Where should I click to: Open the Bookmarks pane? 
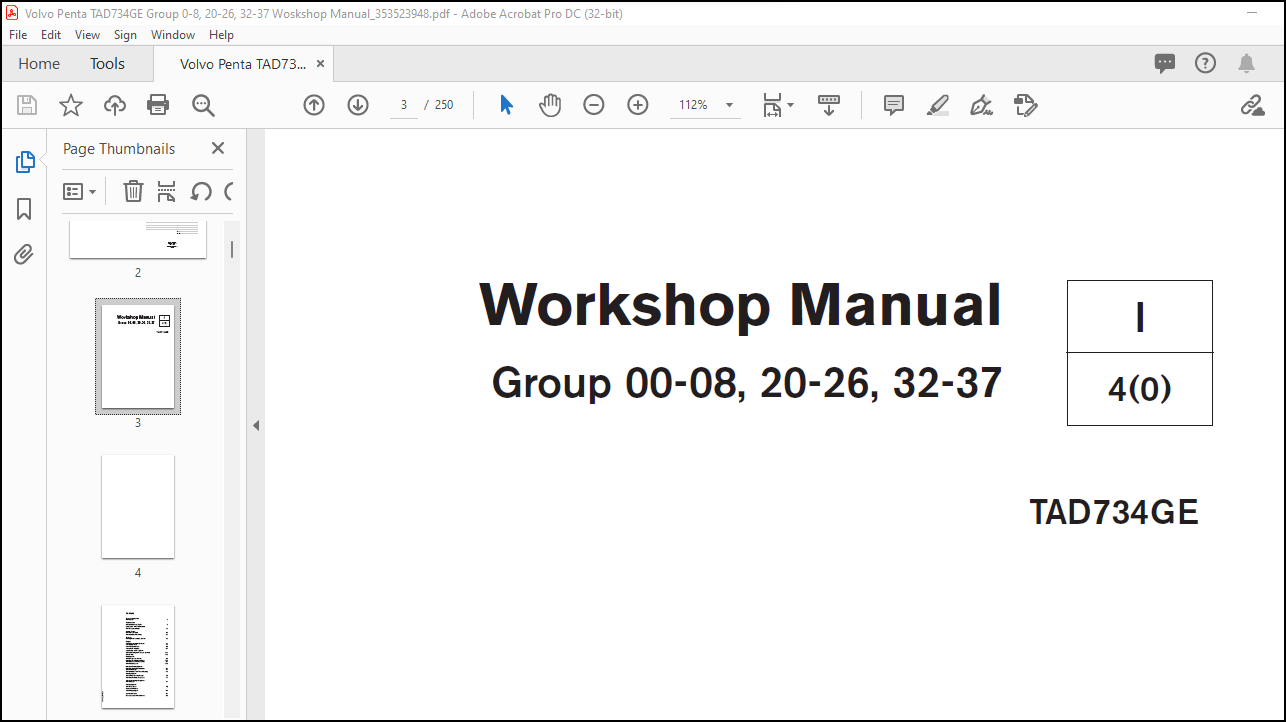[x=25, y=208]
